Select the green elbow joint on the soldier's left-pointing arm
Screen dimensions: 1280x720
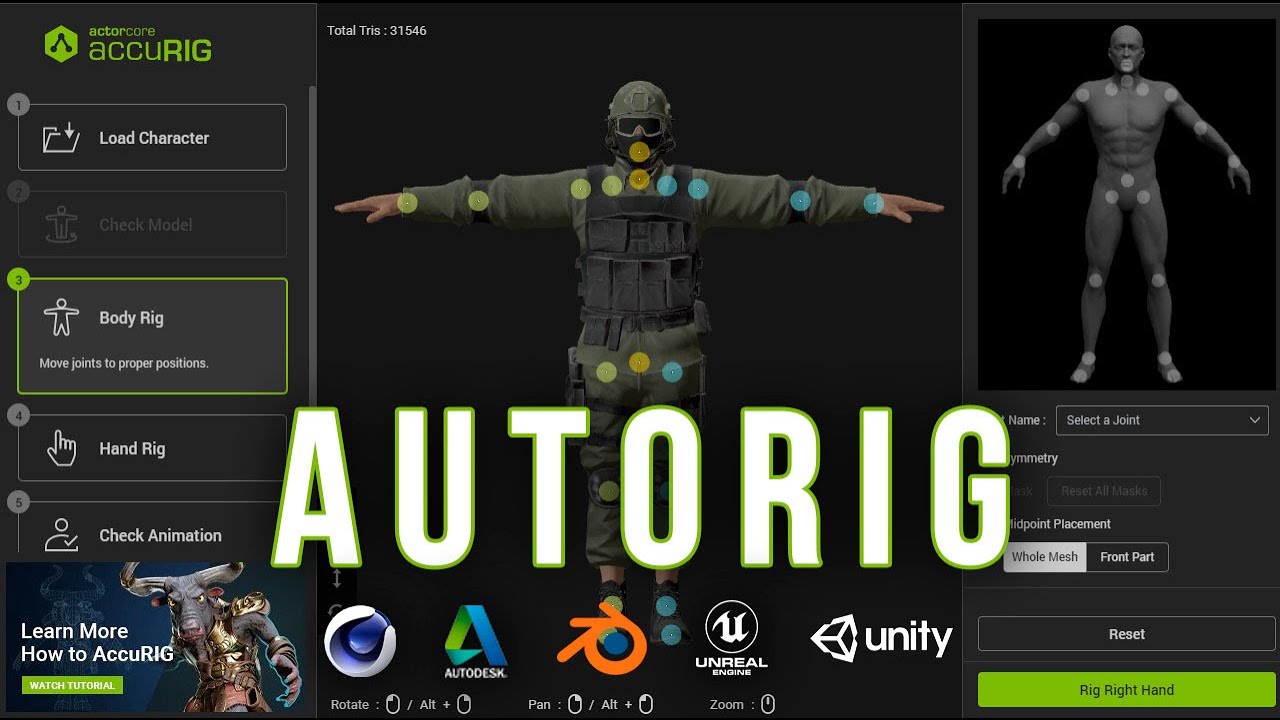pos(478,201)
